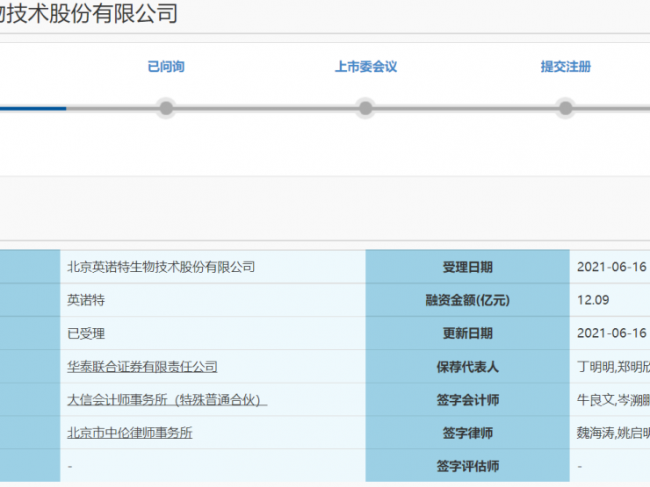
Task: Click the 提交注册 stage label
Action: (565, 67)
